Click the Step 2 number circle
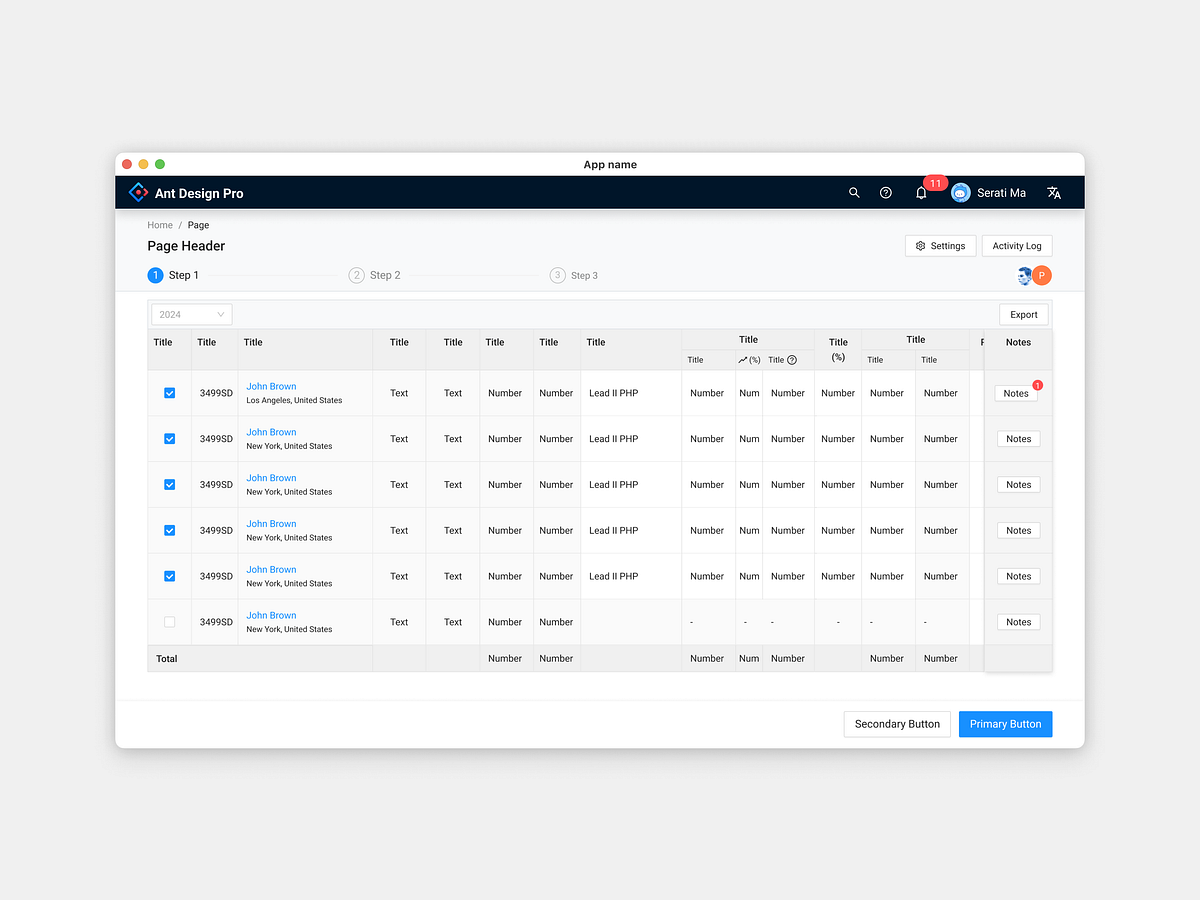 [x=356, y=275]
